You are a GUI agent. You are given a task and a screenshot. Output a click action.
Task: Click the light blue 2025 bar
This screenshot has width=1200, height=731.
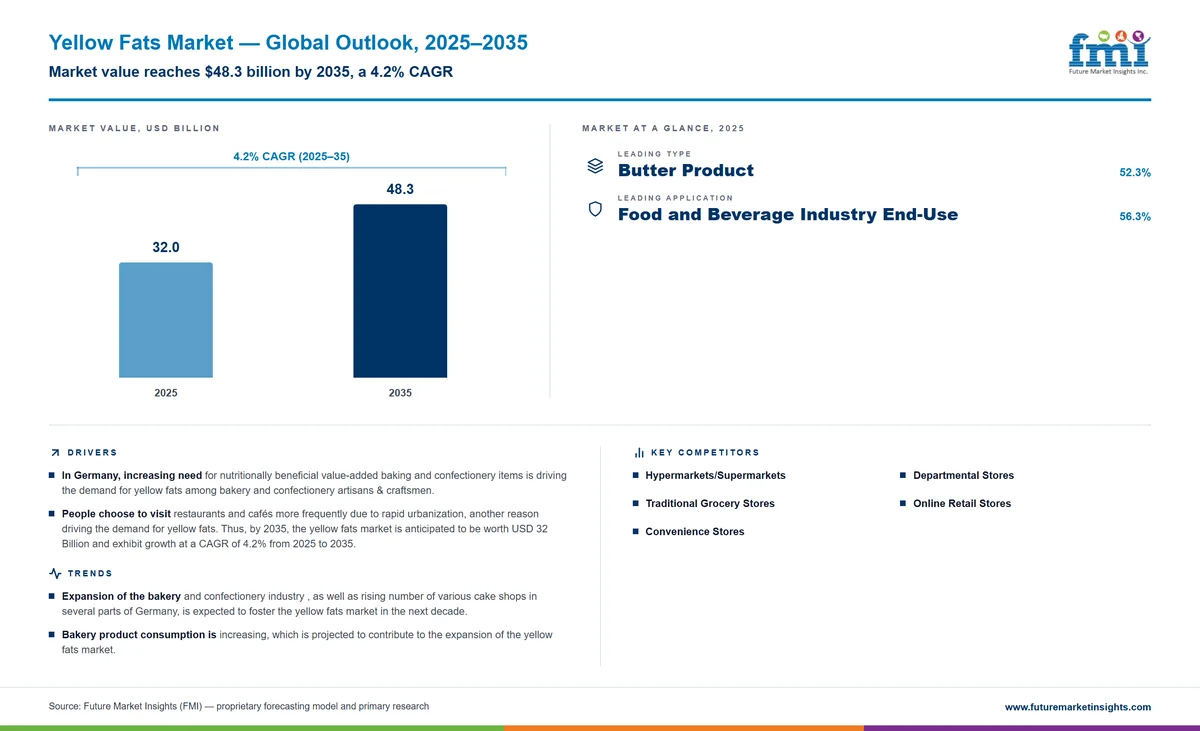pos(166,320)
